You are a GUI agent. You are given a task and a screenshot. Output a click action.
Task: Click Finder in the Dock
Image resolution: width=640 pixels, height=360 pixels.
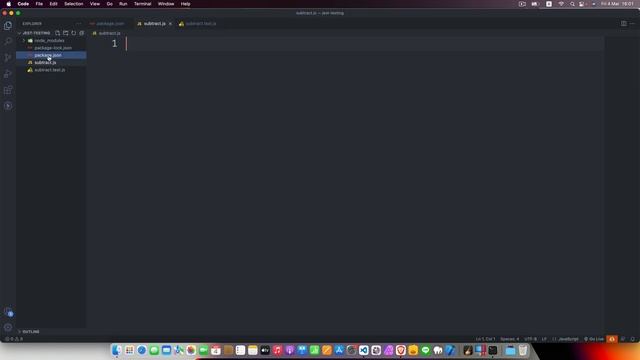click(x=117, y=350)
